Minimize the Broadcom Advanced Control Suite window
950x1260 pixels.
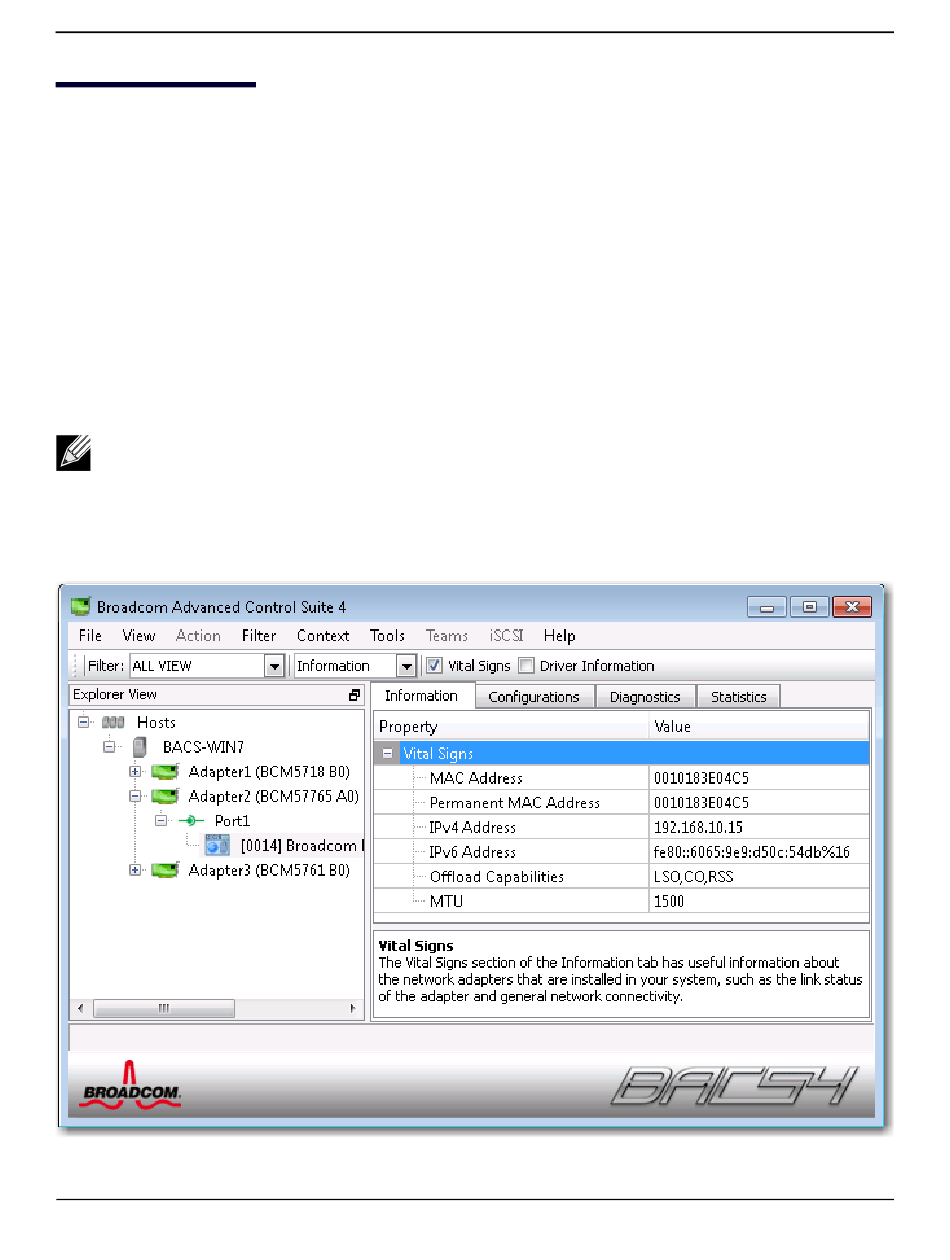[x=767, y=607]
